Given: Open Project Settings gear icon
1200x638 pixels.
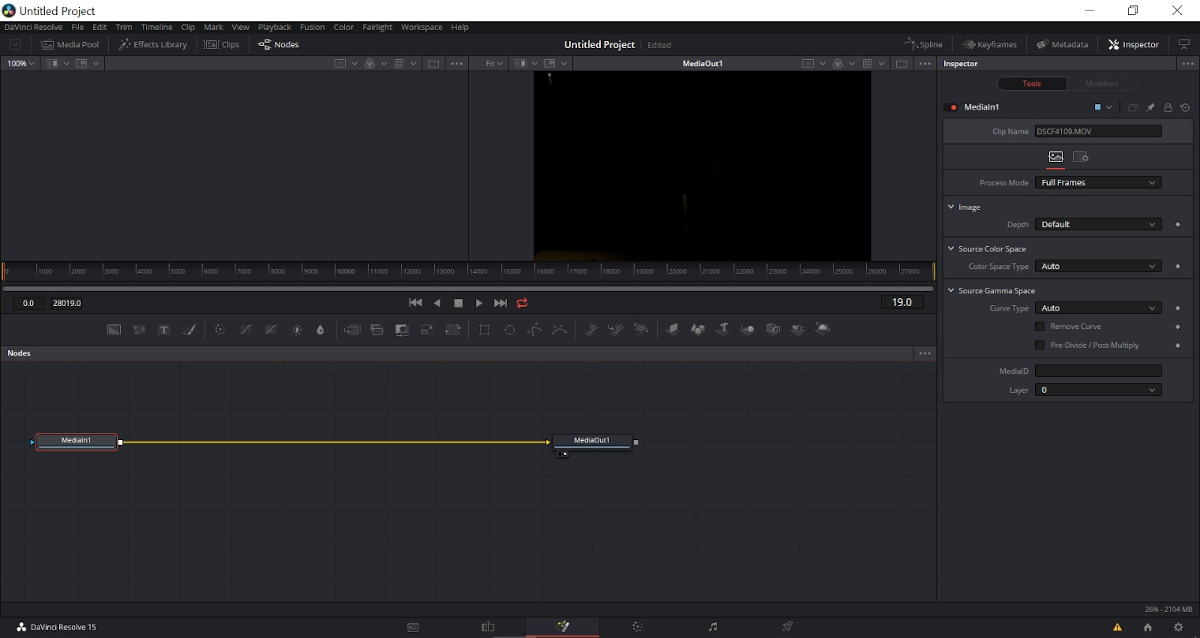Looking at the screenshot, I should pyautogui.click(x=1178, y=627).
